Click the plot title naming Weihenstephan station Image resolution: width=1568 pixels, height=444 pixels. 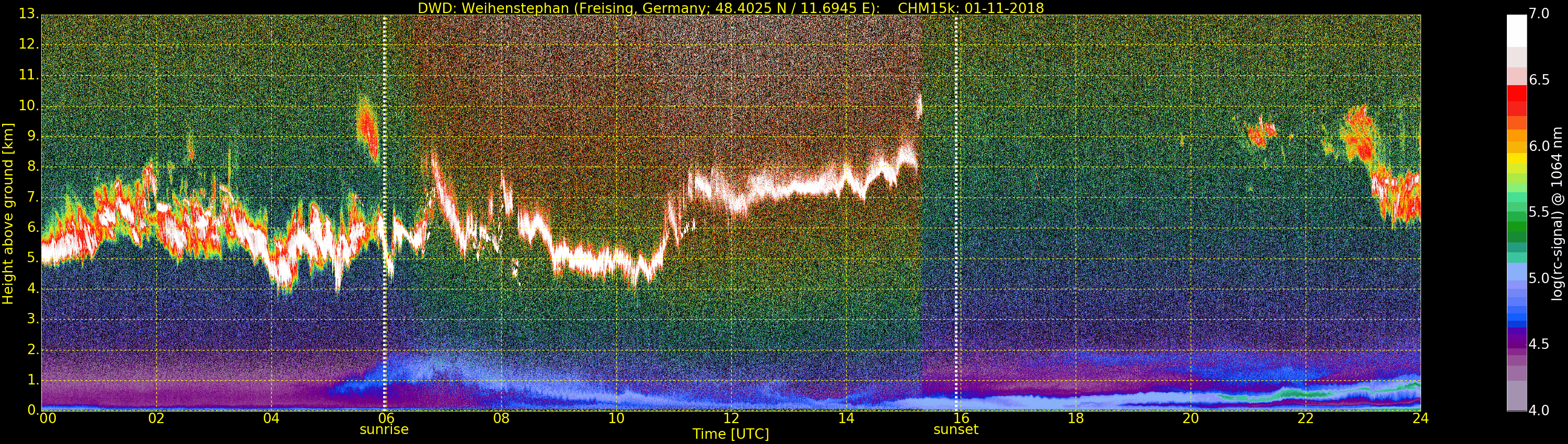pyautogui.click(x=731, y=8)
